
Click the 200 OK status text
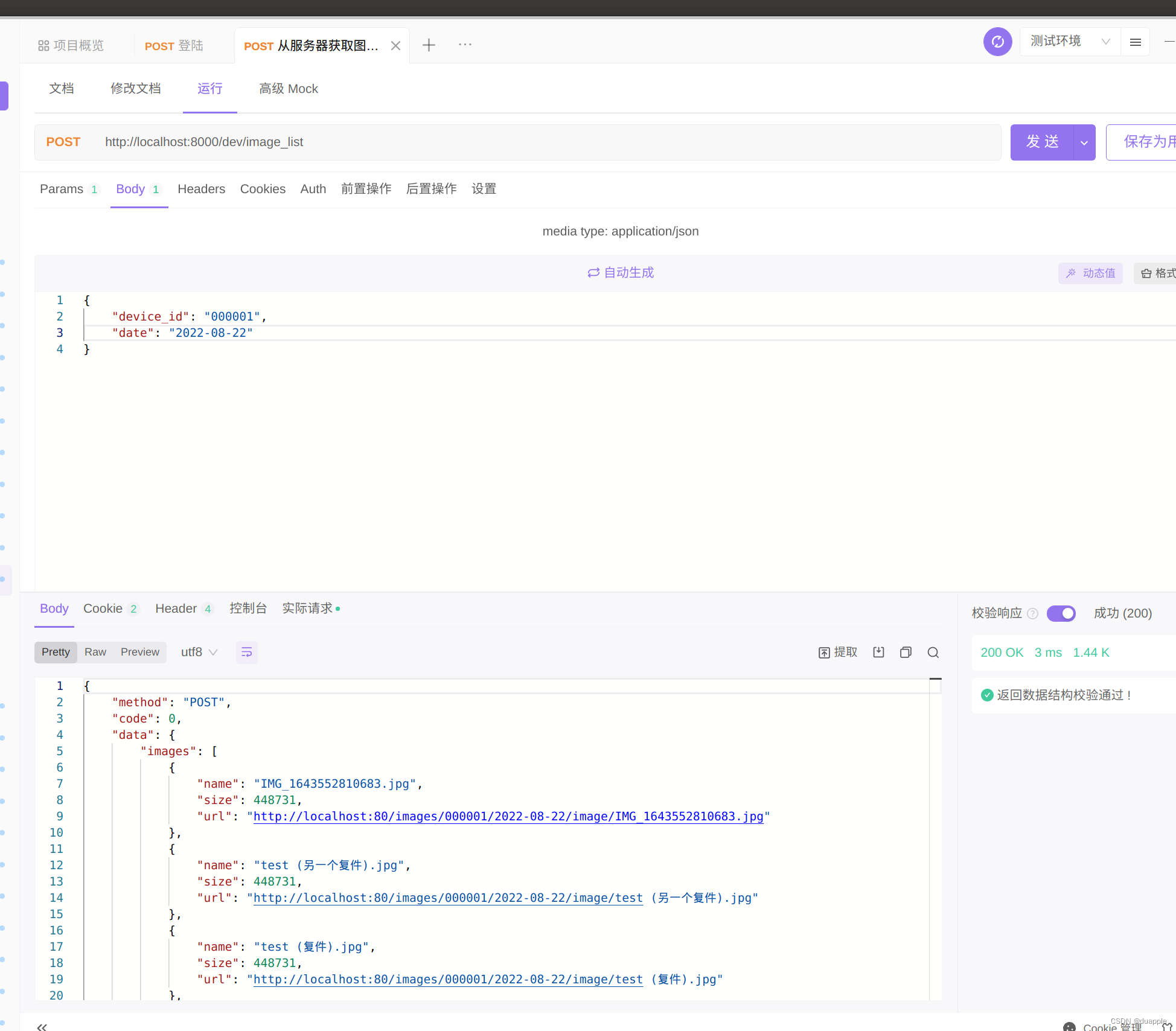pos(1002,653)
